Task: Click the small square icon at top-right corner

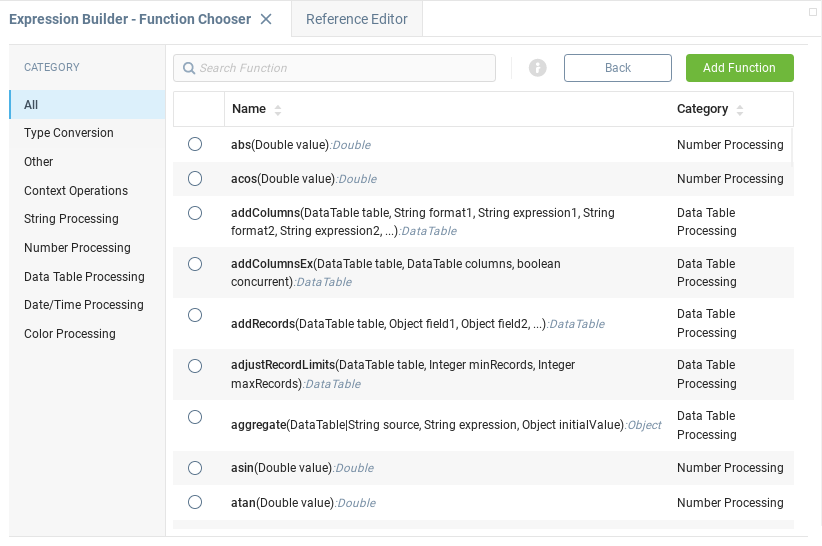Action: [x=813, y=12]
